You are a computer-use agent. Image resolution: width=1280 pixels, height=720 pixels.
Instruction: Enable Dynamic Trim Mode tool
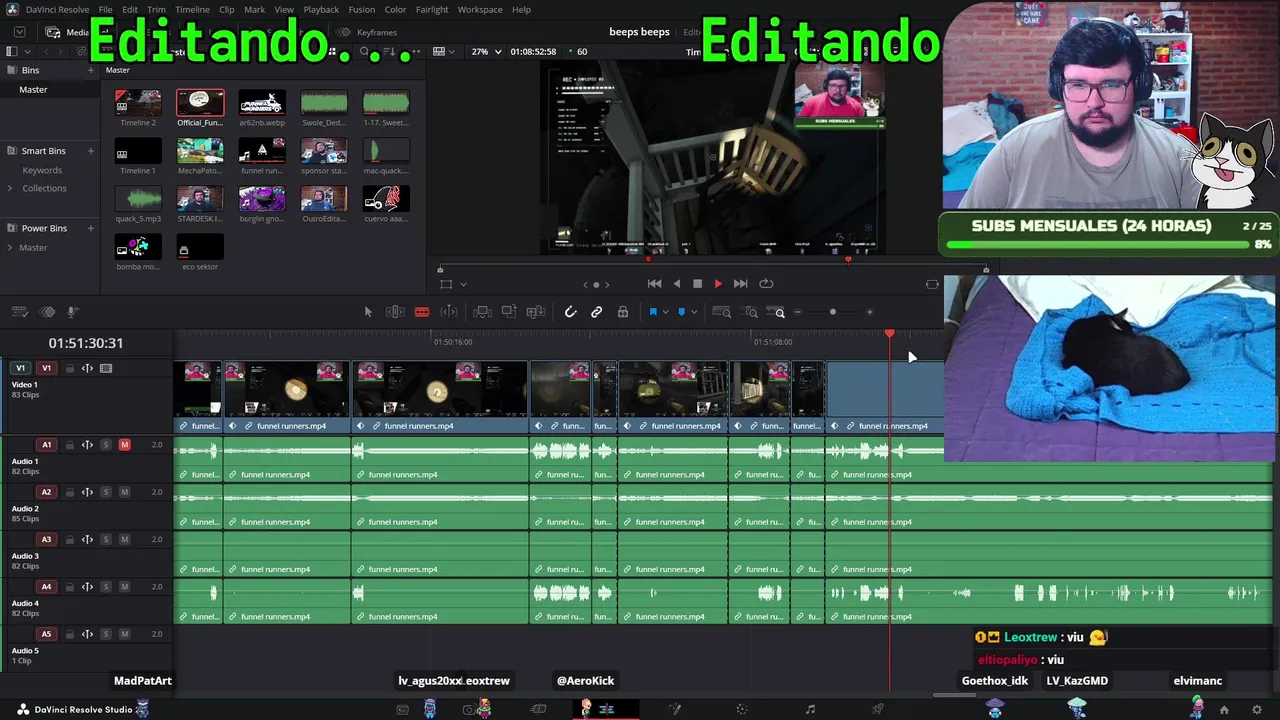pos(449,312)
